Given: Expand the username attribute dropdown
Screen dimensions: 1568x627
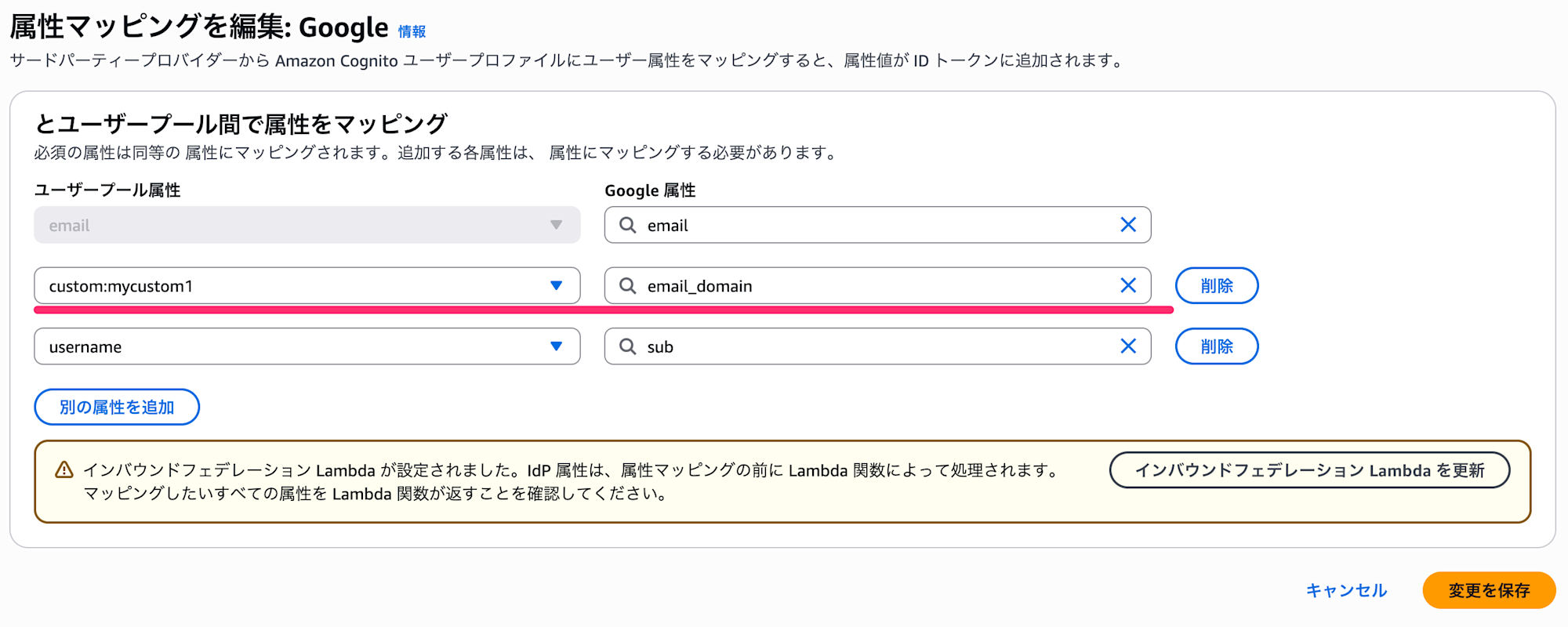Looking at the screenshot, I should [556, 346].
